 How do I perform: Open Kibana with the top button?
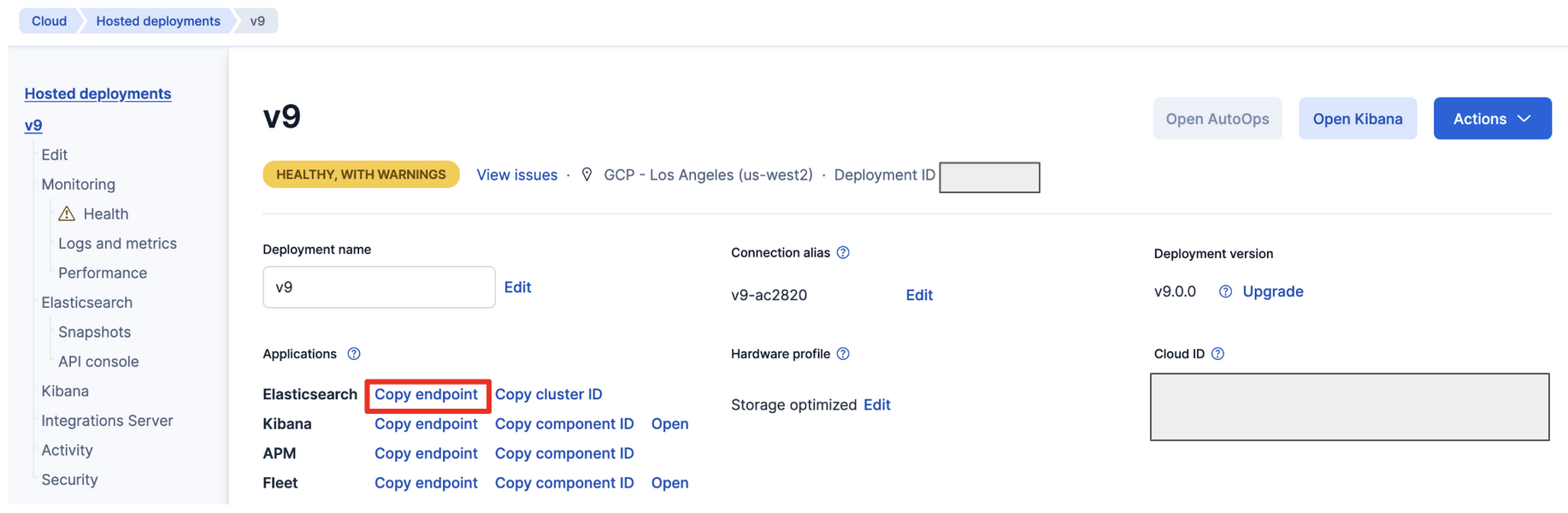(x=1357, y=119)
